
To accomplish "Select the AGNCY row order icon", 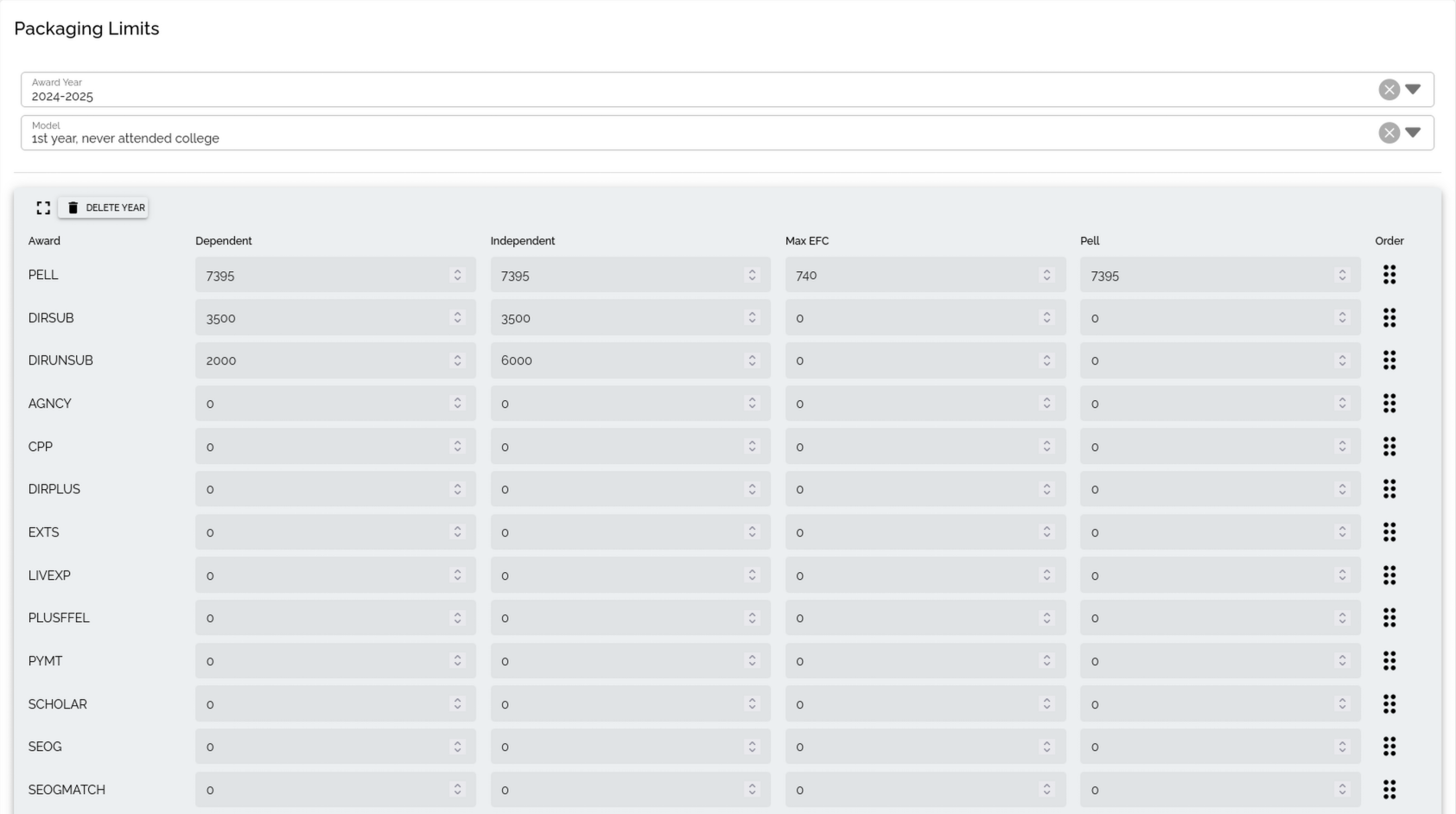I will 1389,404.
